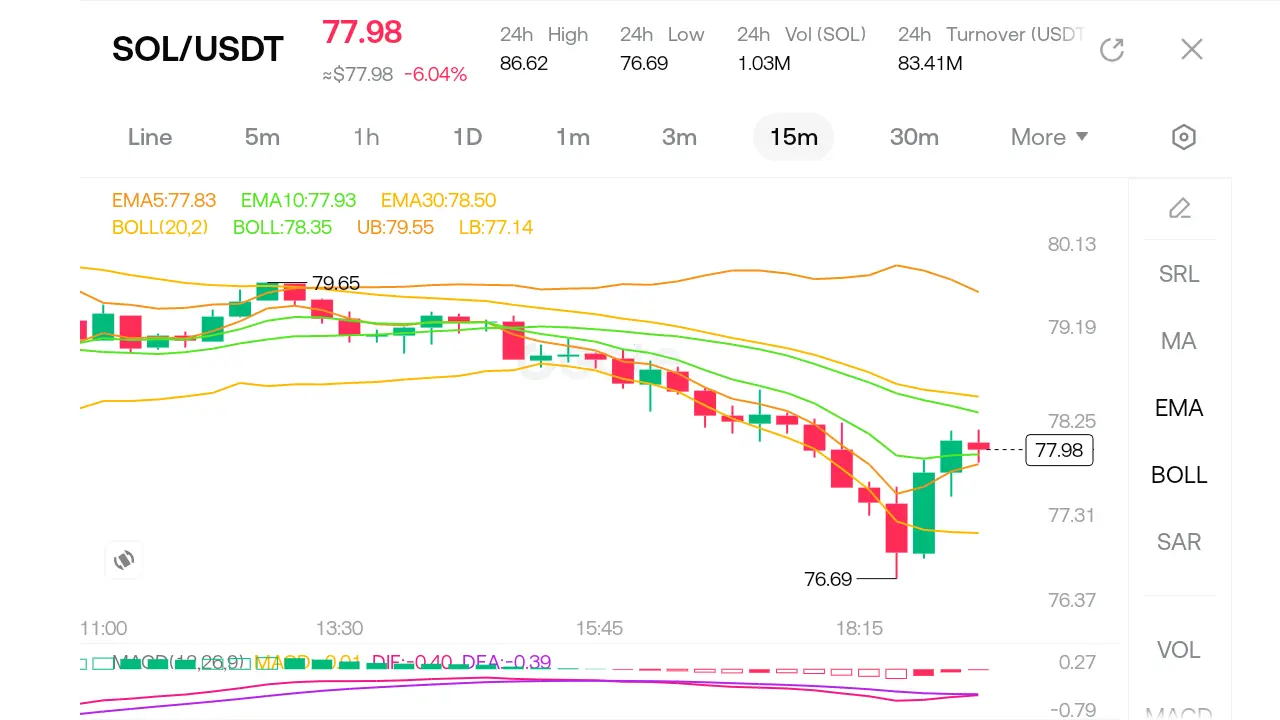This screenshot has height=720, width=1280.
Task: Select the 15m timeframe
Action: pos(794,137)
